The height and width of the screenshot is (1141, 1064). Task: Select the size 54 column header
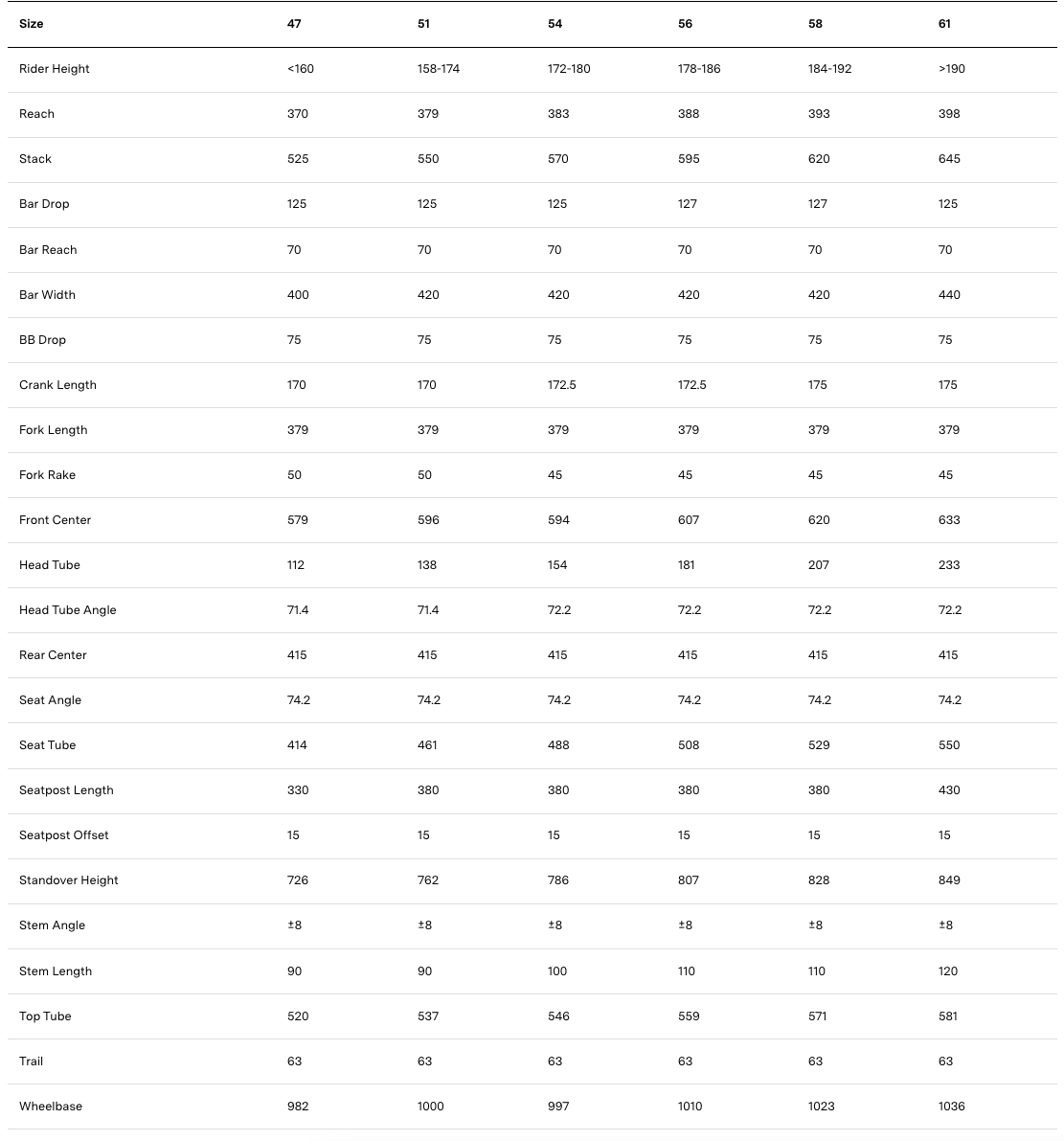(x=555, y=24)
